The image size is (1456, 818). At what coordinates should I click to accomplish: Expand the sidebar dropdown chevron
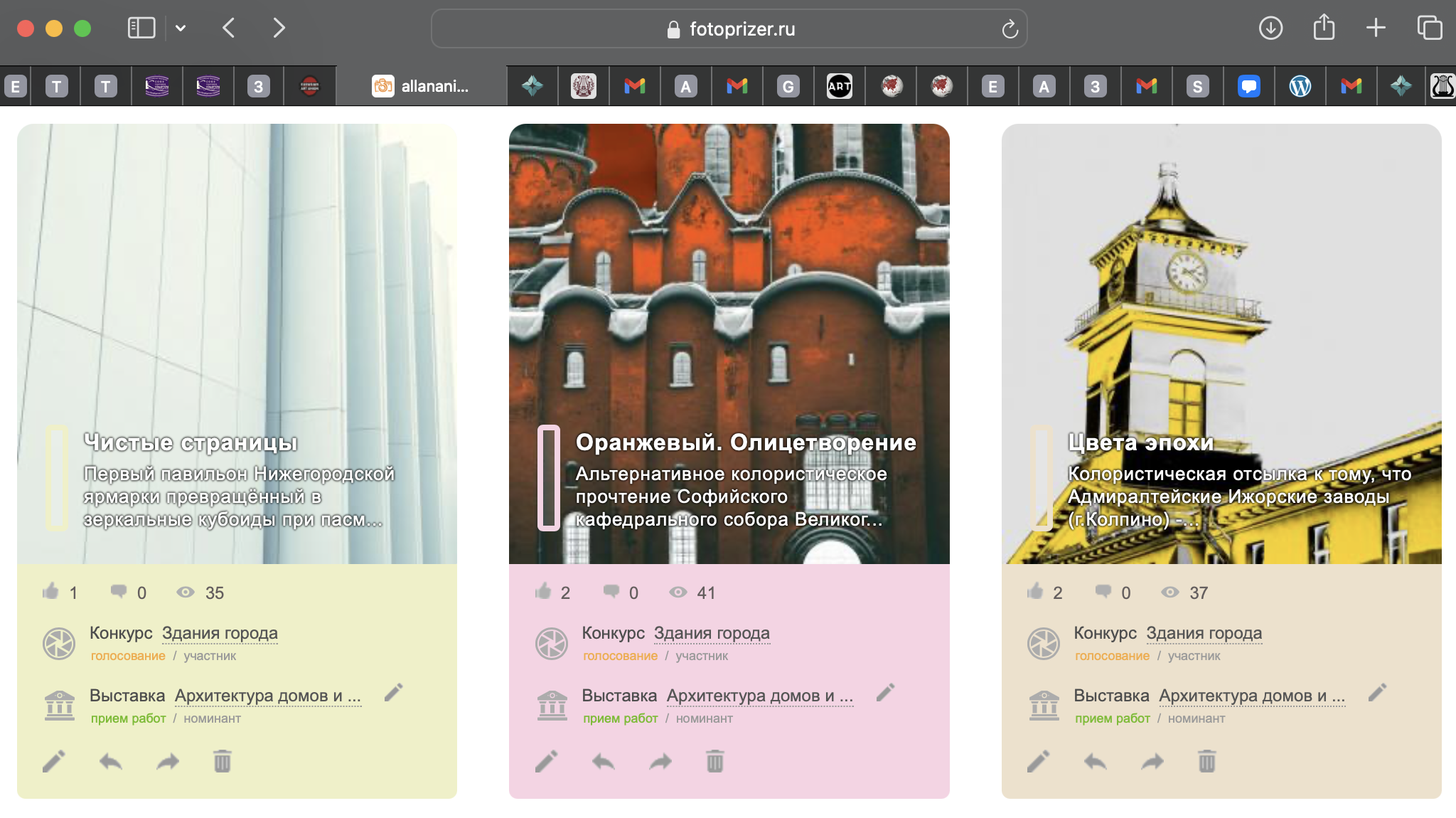pos(181,28)
